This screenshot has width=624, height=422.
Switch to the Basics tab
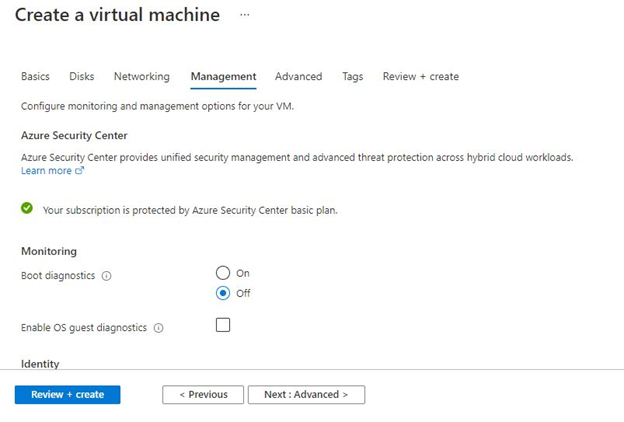[35, 77]
